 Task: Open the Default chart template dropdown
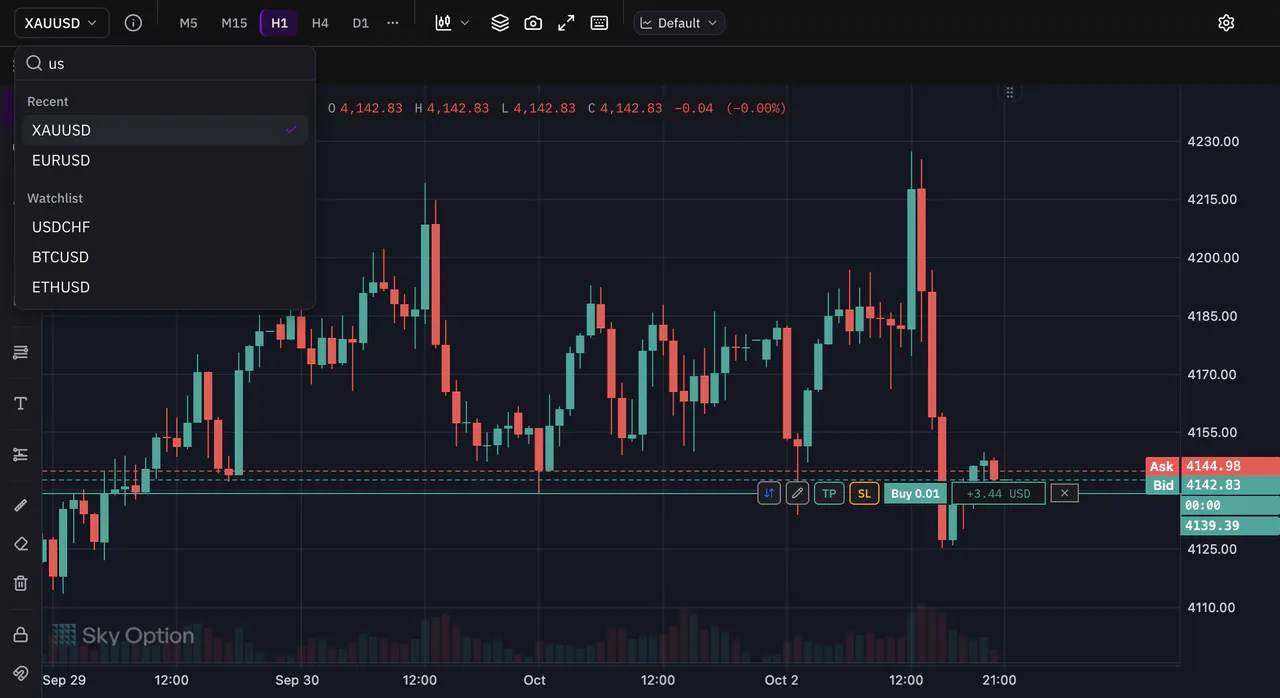(x=679, y=23)
